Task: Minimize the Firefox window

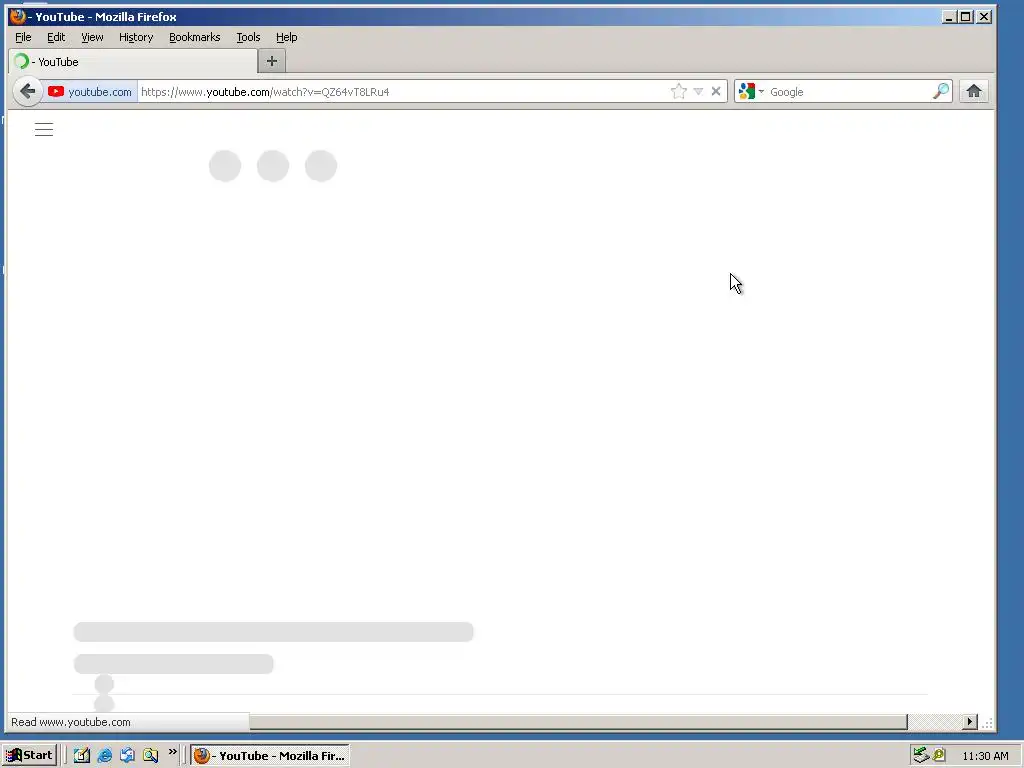Action: click(x=950, y=16)
